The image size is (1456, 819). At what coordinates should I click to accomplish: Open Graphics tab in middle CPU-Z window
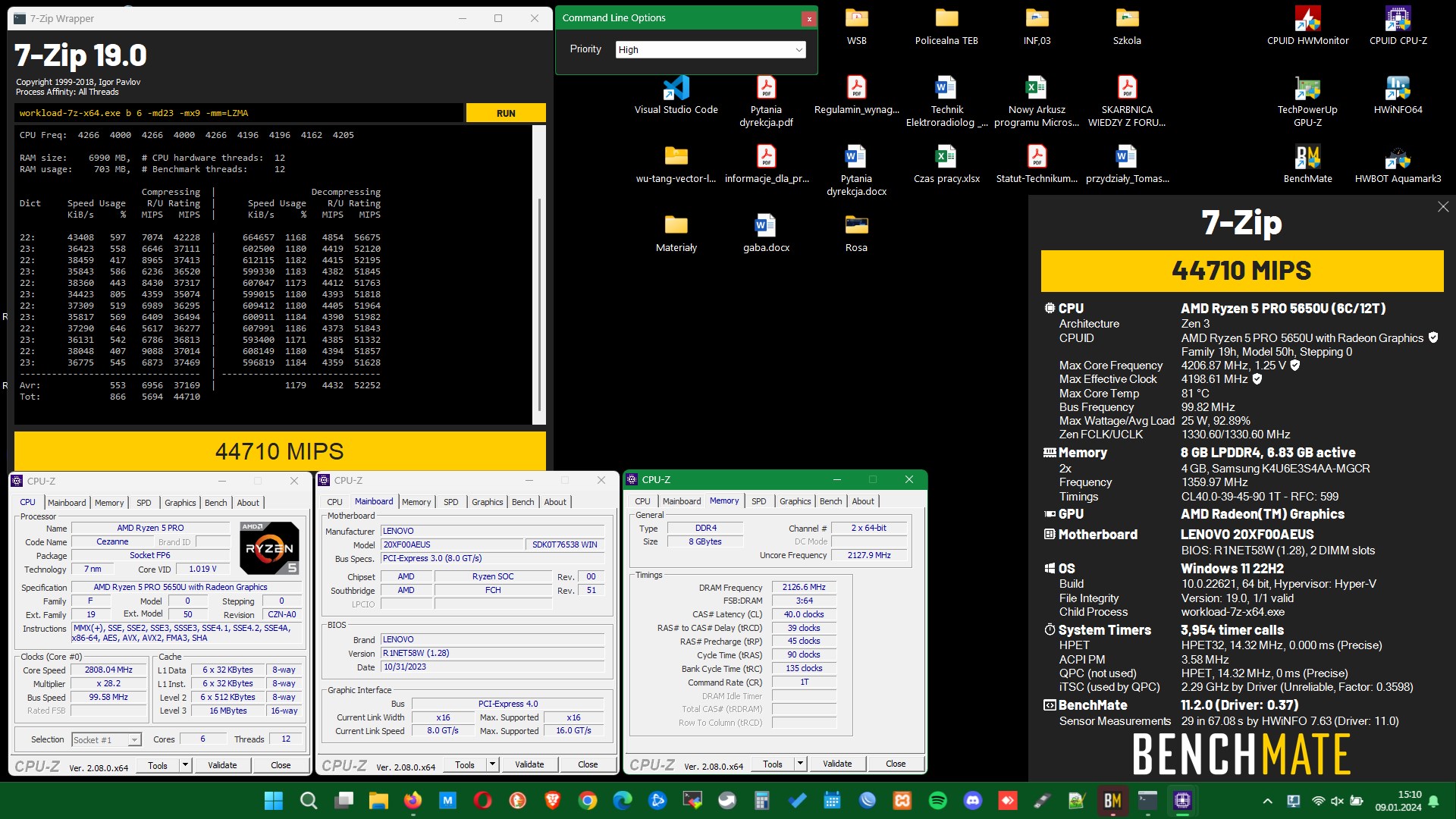pos(487,502)
